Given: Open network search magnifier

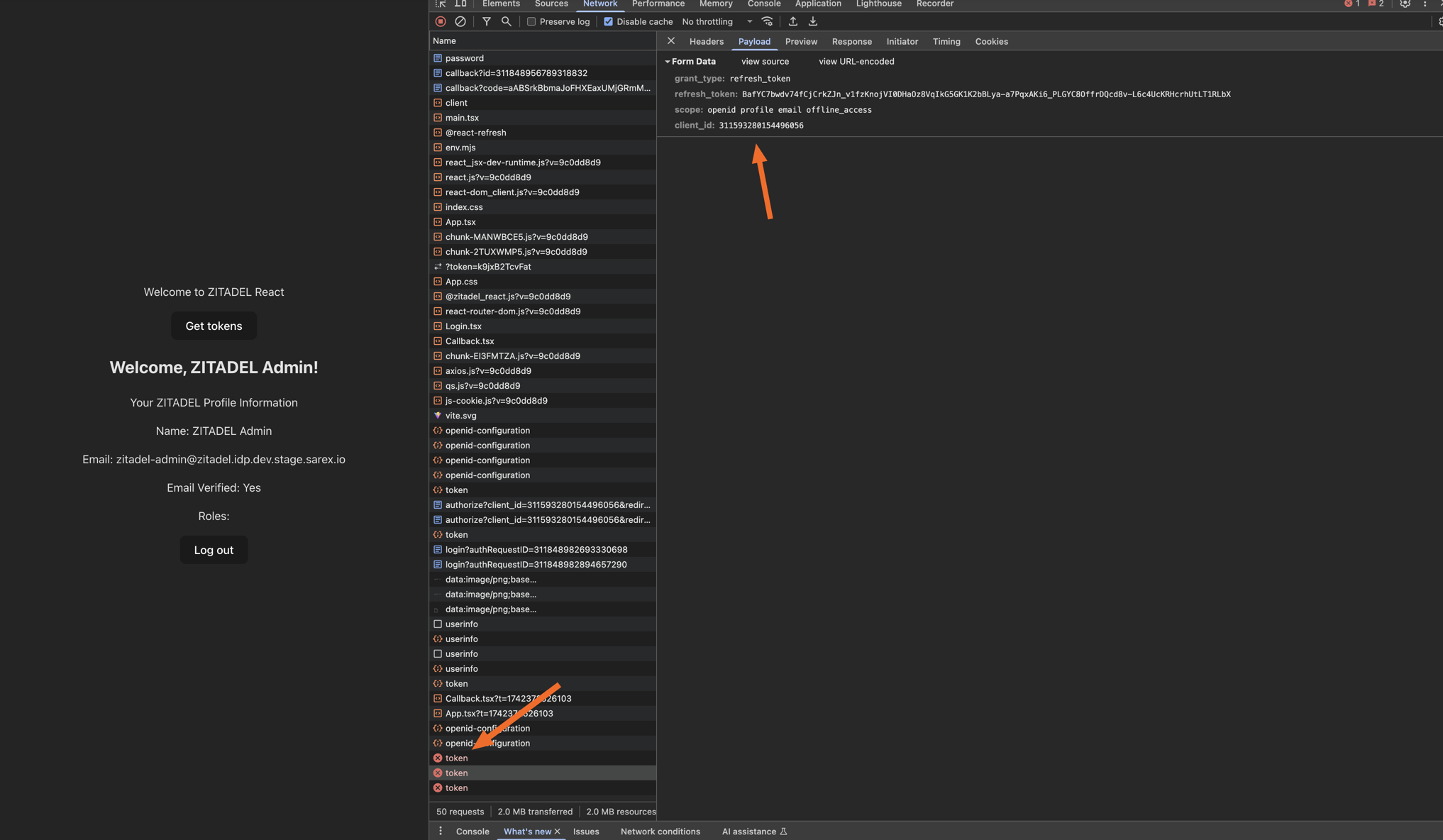Looking at the screenshot, I should tap(507, 21).
